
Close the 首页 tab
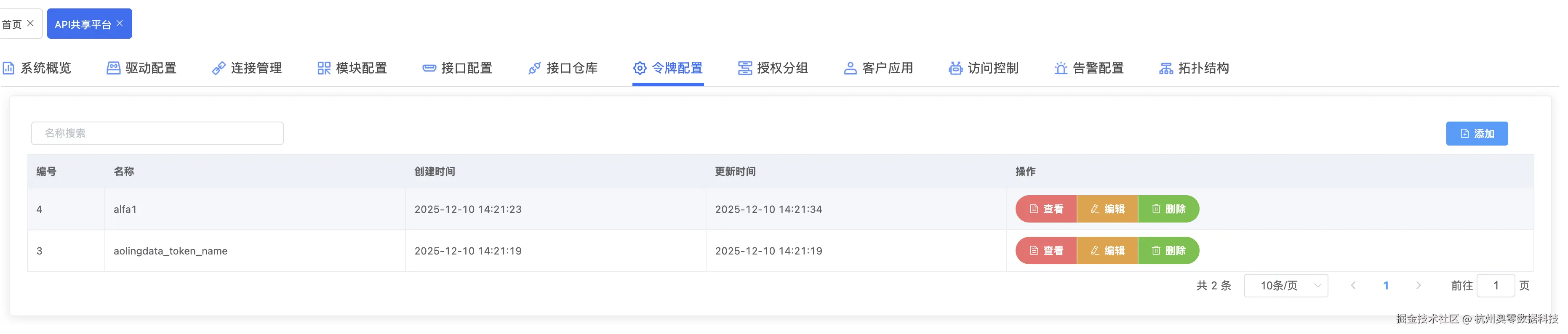30,23
